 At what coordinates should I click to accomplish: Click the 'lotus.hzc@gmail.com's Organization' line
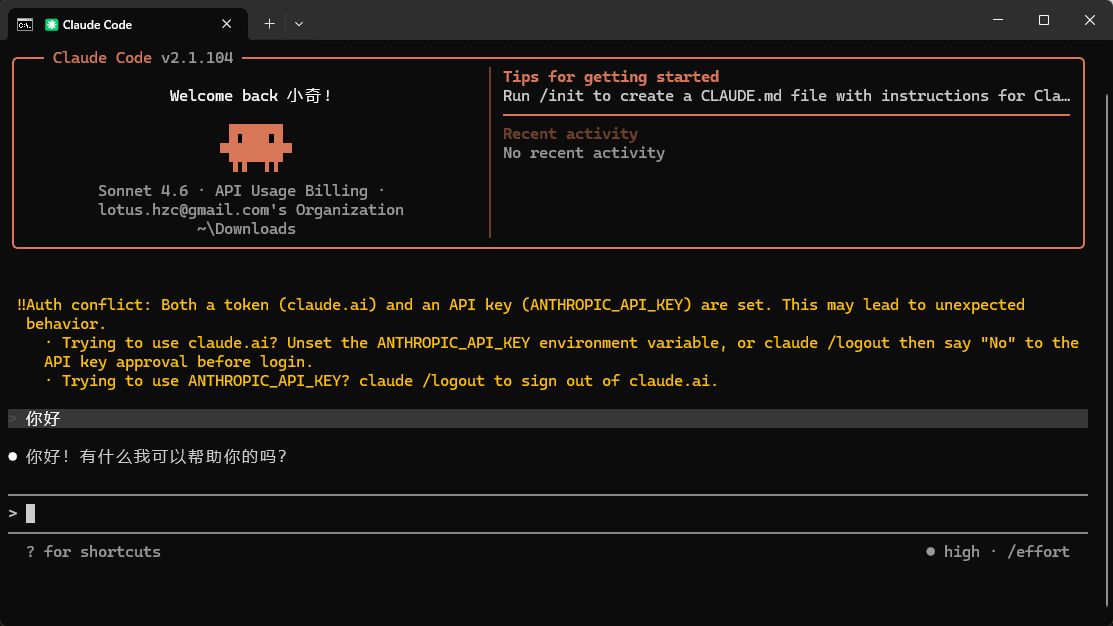[x=251, y=210]
